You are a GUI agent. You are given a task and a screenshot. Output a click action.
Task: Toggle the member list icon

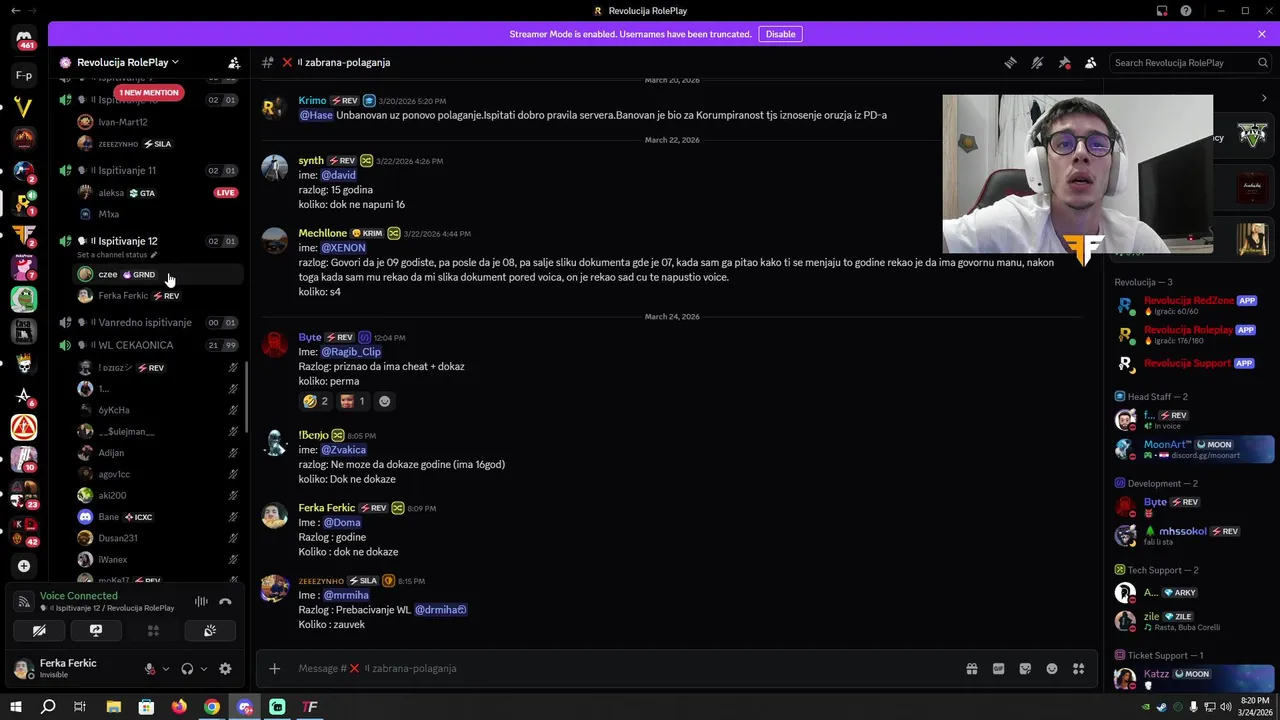pyautogui.click(x=1091, y=62)
